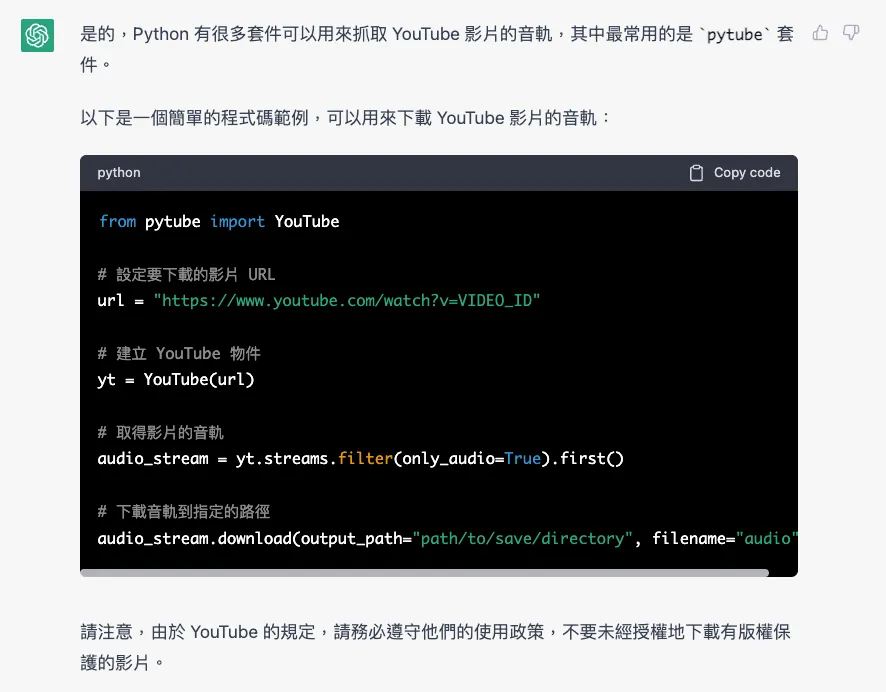This screenshot has width=886, height=692.
Task: Click the line 'from pytube import YouTube'
Action: point(219,221)
